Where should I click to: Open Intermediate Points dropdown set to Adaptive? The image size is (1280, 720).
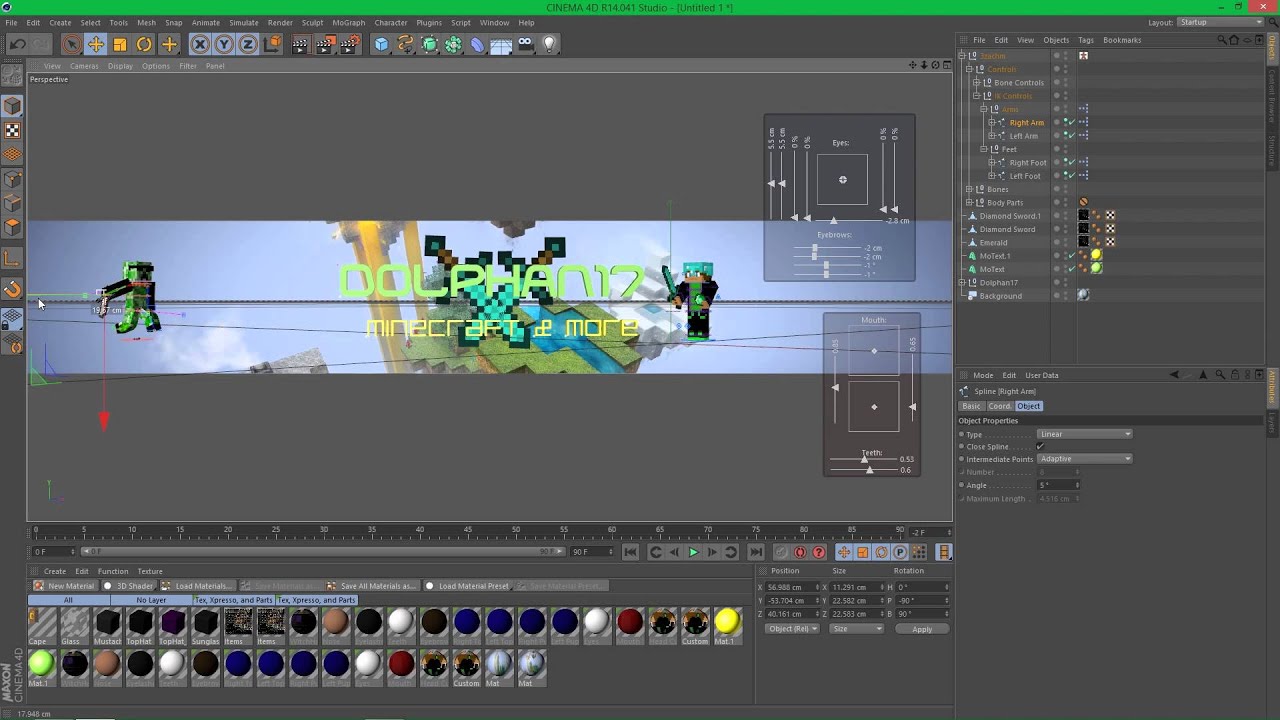(x=1085, y=459)
